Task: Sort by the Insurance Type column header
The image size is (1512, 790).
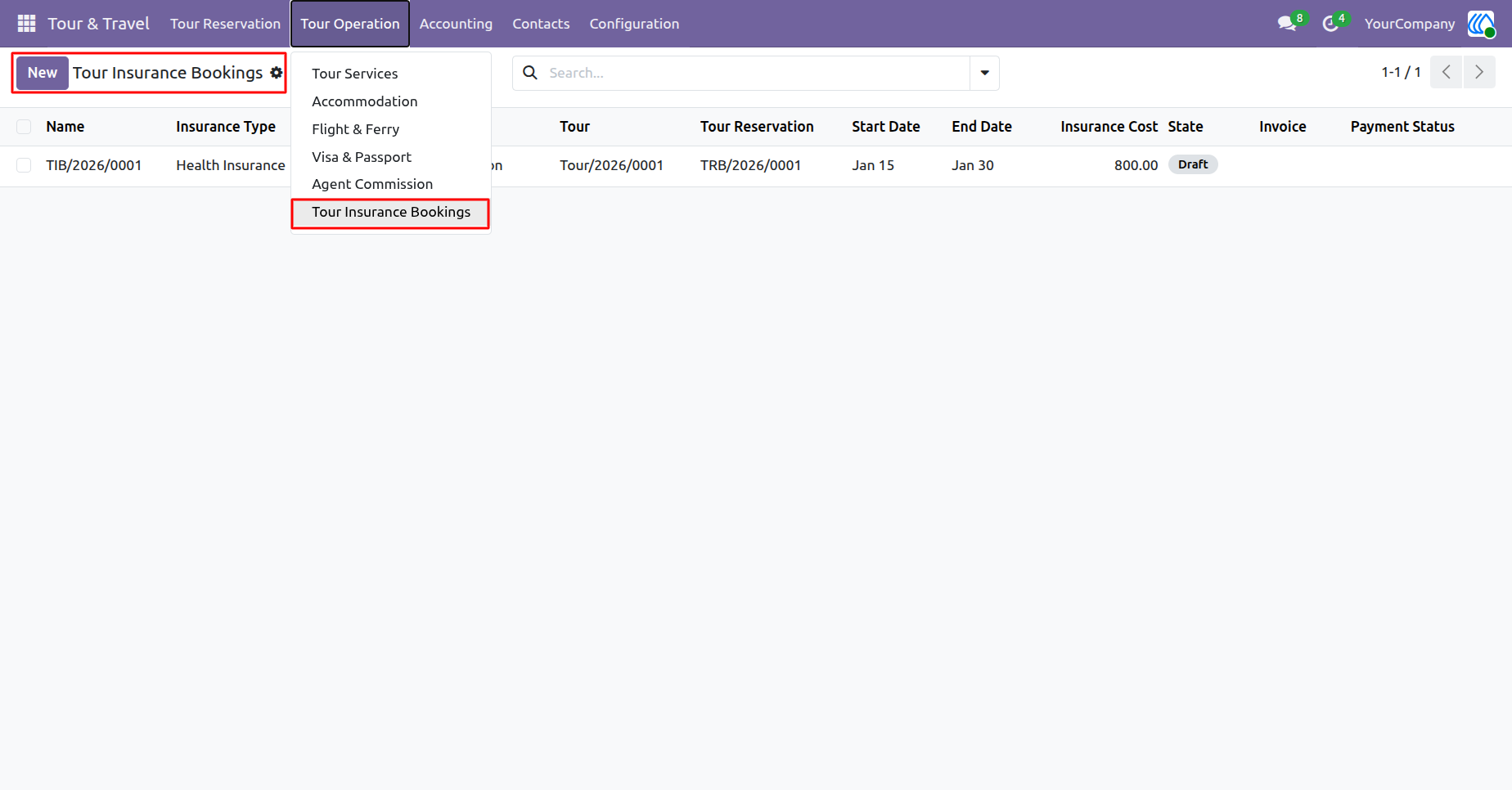Action: pos(226,127)
